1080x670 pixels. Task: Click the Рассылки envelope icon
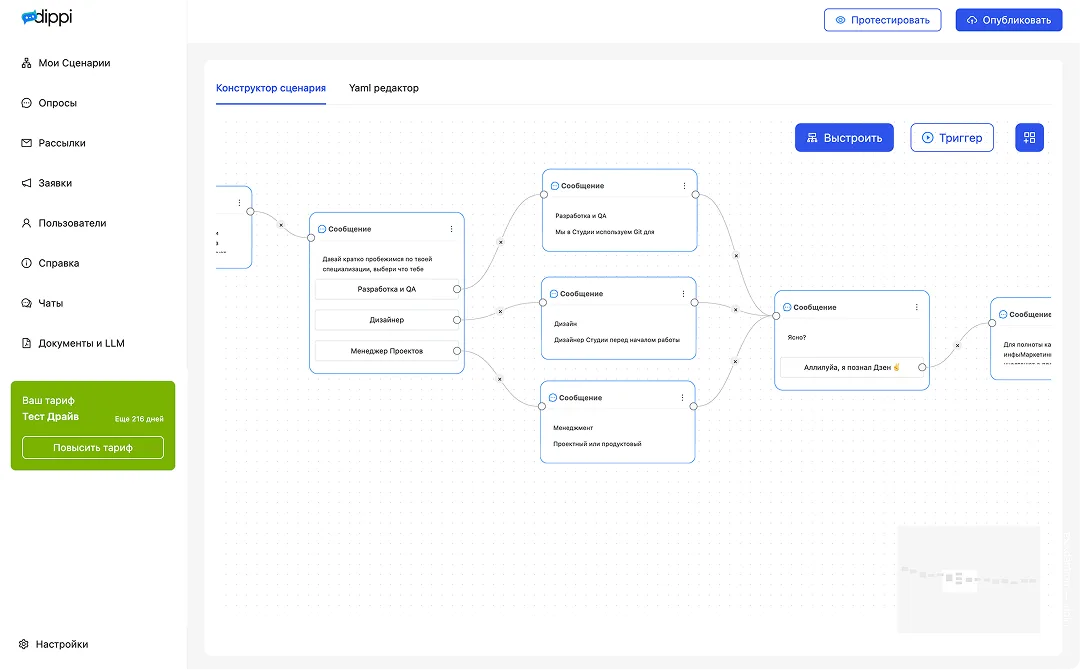pyautogui.click(x=24, y=143)
